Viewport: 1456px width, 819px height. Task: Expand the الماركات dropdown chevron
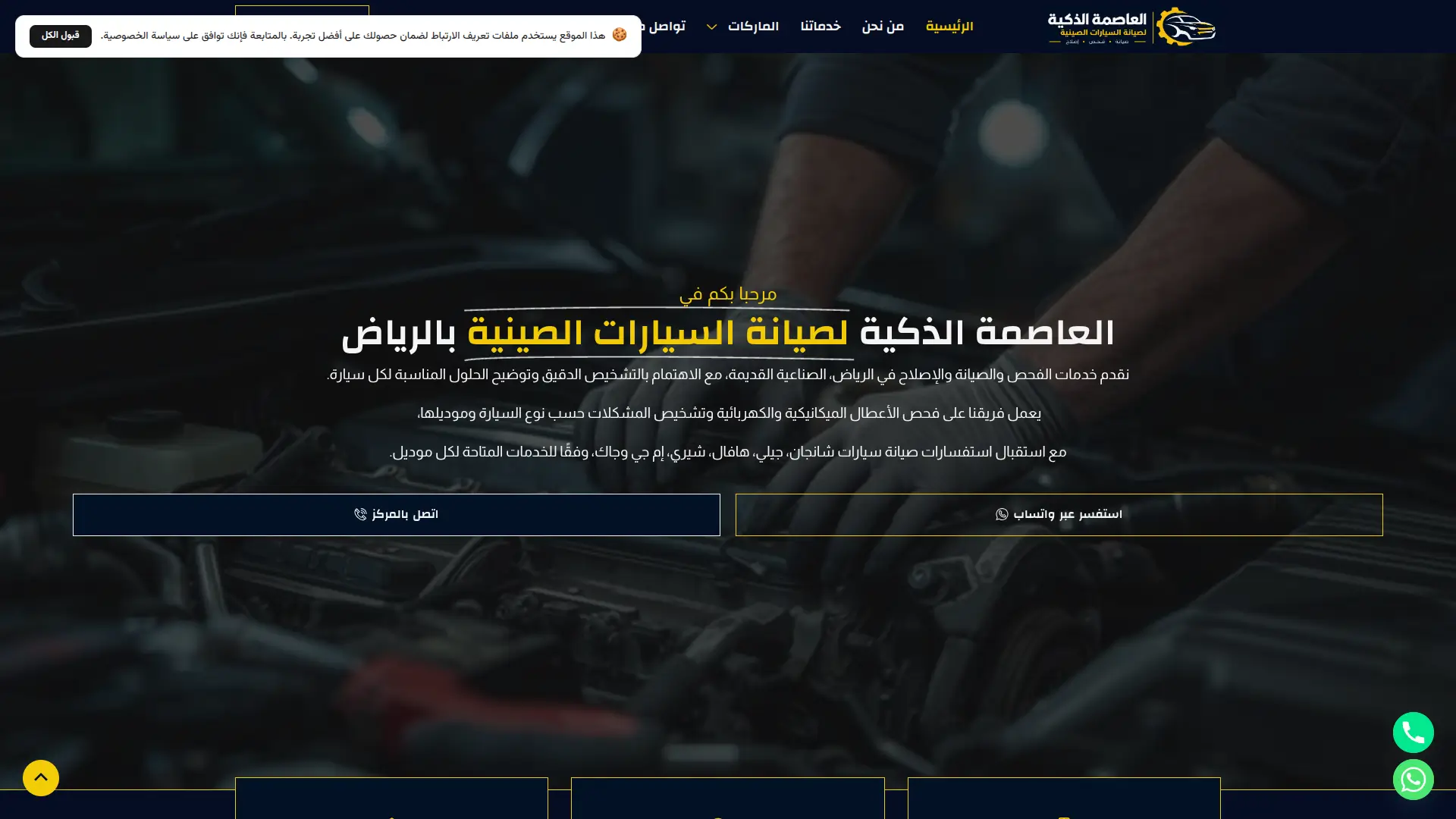(x=711, y=27)
